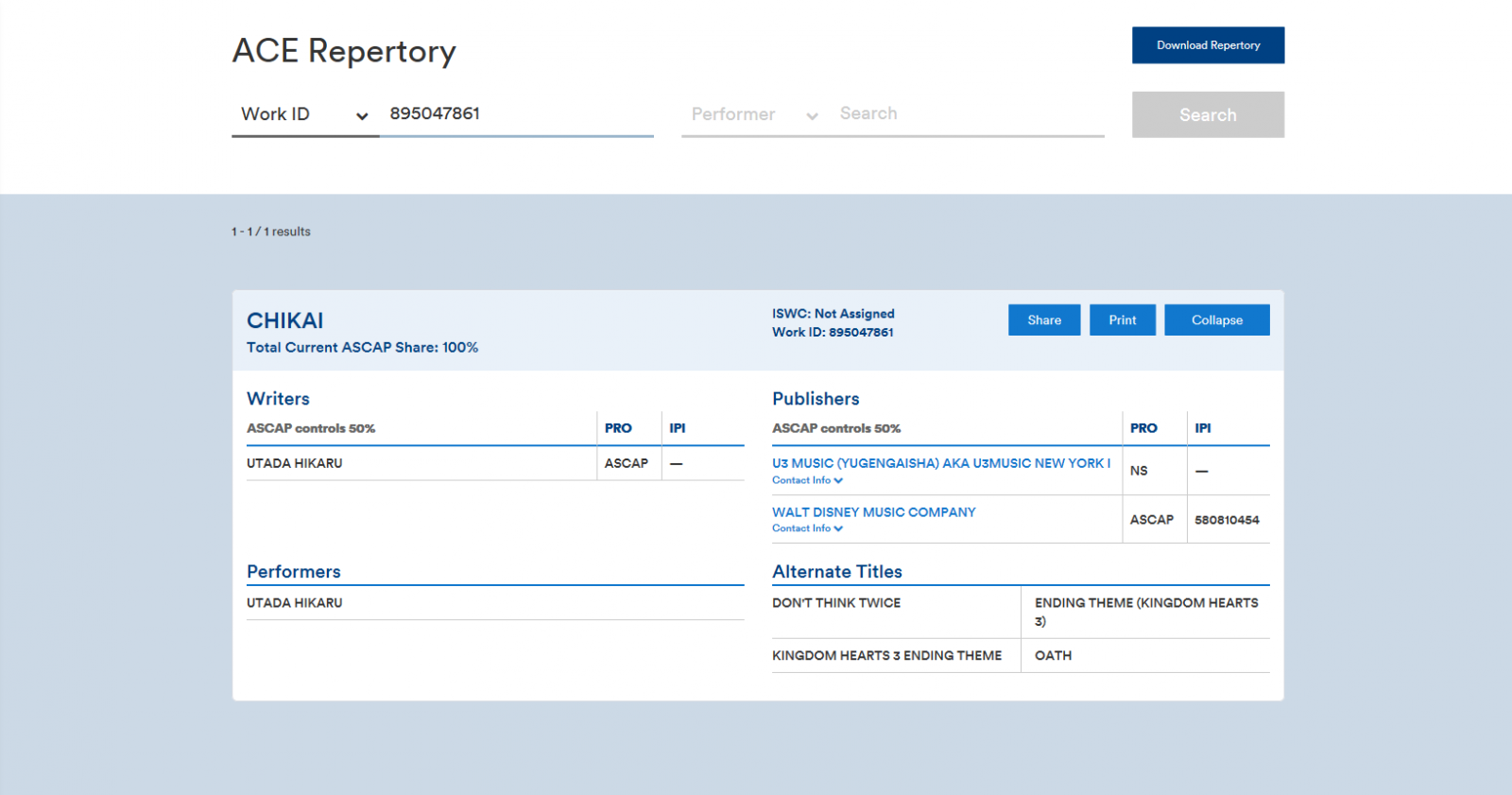Open the Work ID search type dropdown

304,114
